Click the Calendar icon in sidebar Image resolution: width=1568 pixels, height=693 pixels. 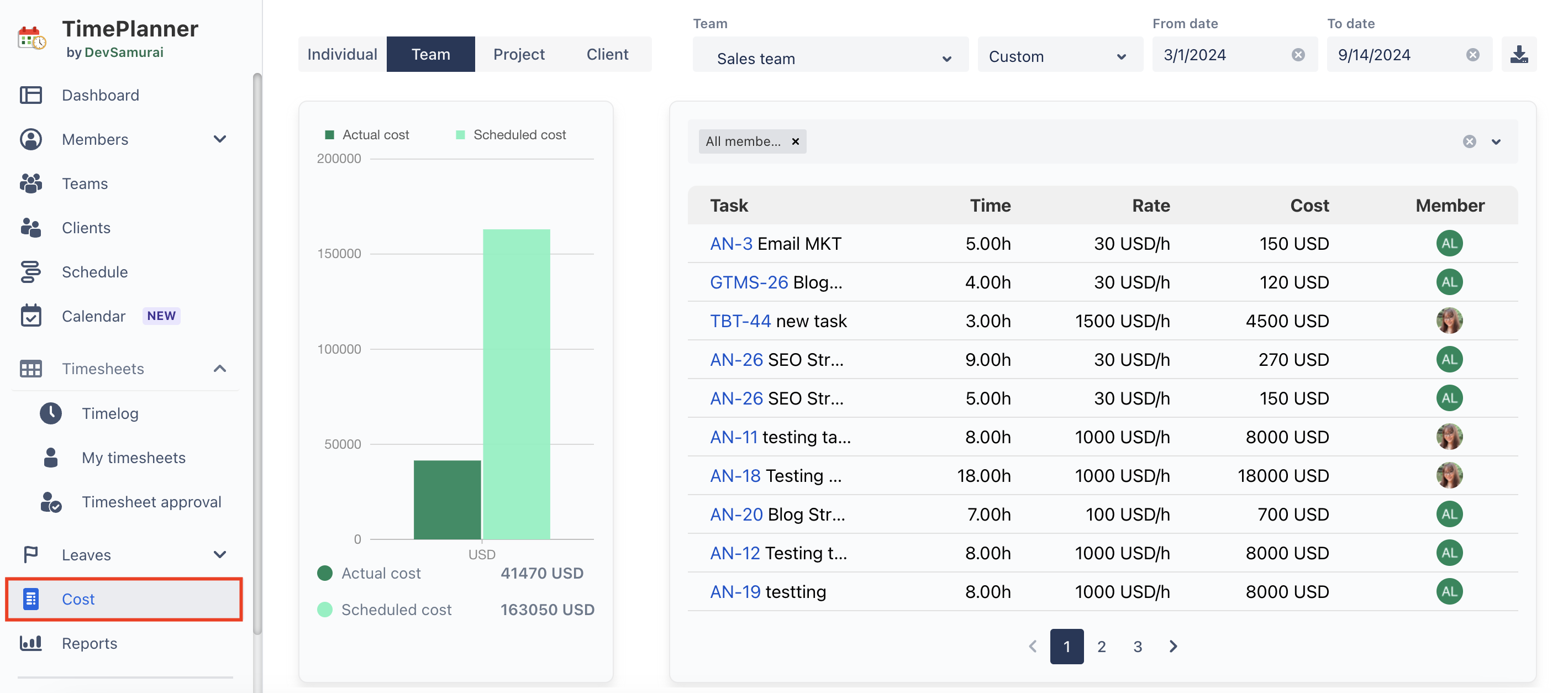(x=30, y=316)
